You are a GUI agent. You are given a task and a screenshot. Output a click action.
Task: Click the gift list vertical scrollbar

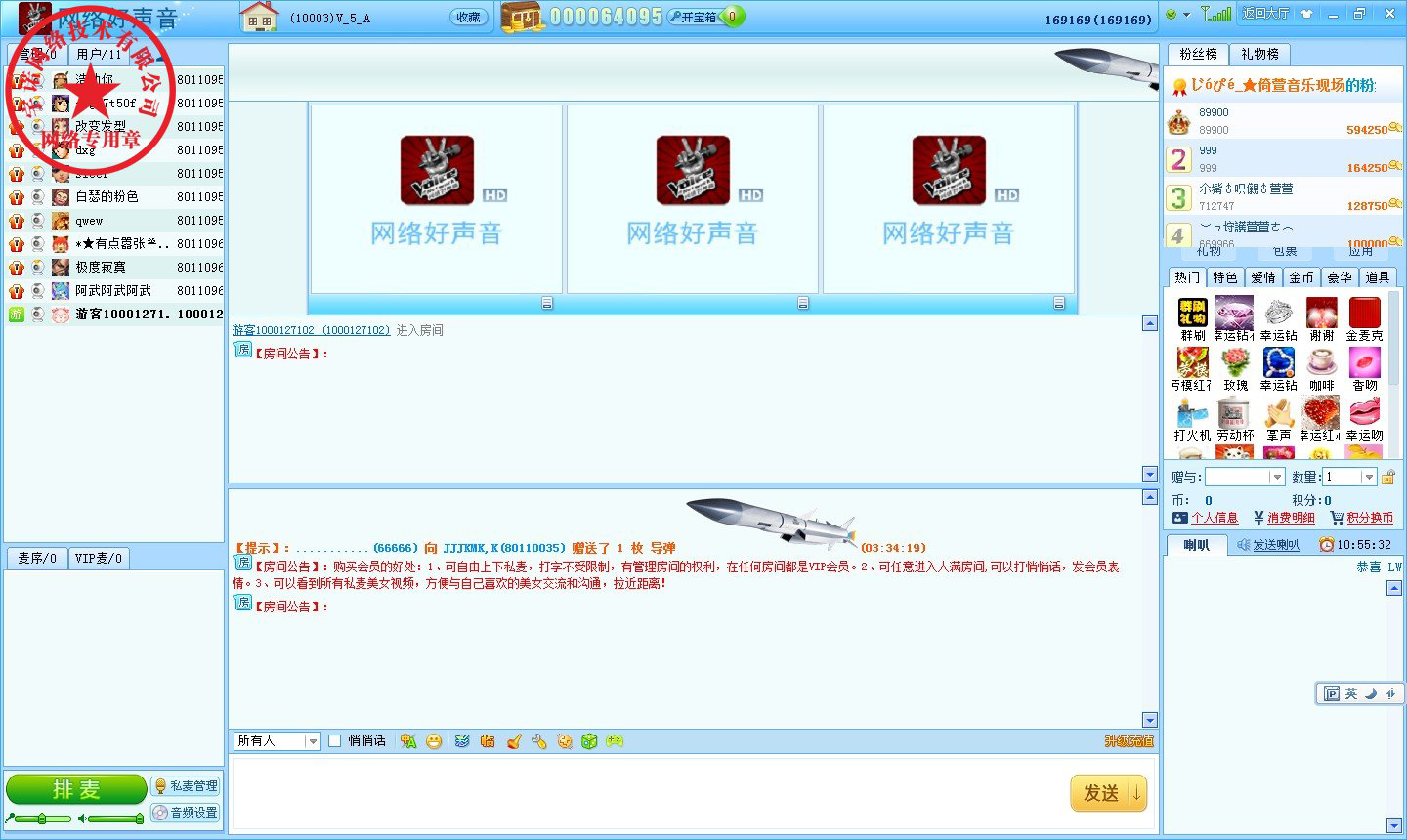1394,374
